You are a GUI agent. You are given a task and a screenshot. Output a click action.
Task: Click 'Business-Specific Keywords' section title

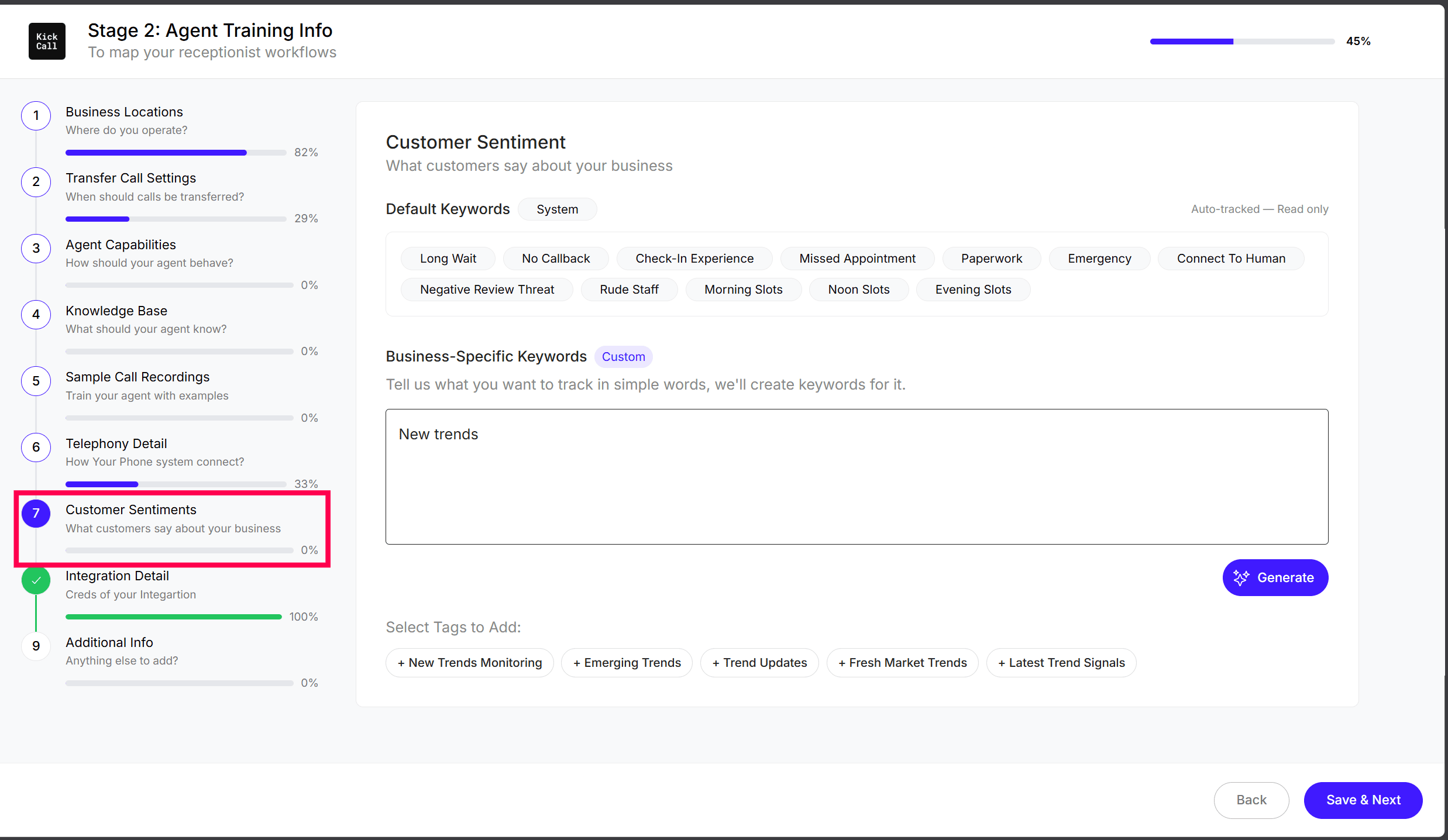click(486, 357)
